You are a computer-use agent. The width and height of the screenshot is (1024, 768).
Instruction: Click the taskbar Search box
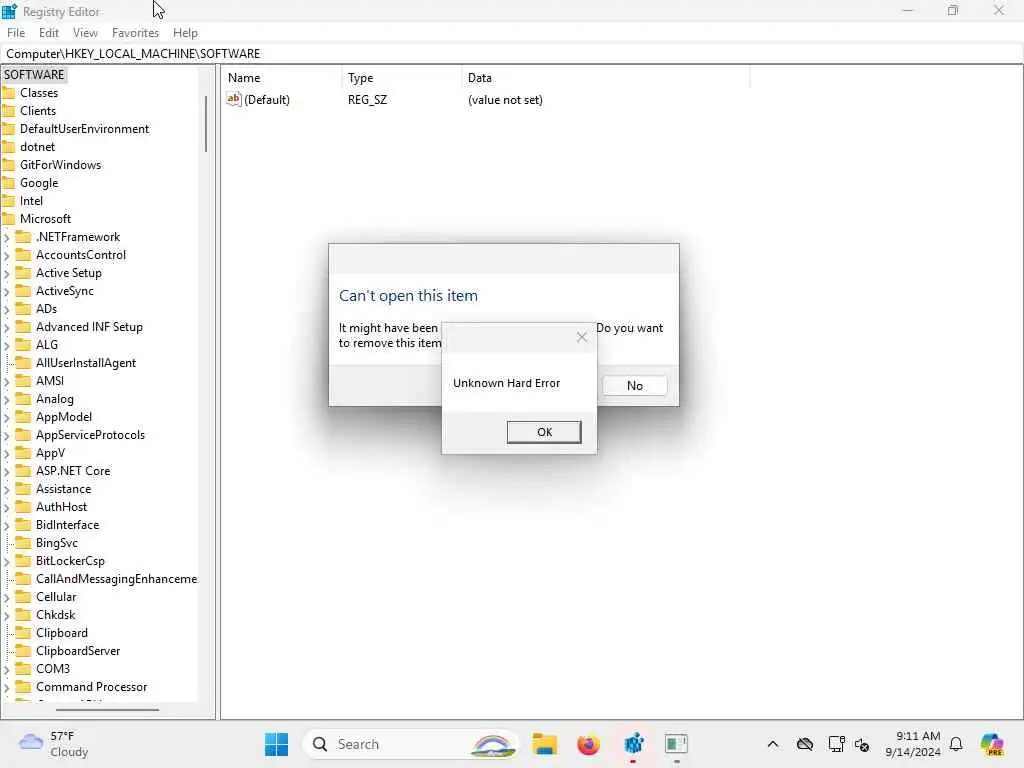click(x=411, y=744)
